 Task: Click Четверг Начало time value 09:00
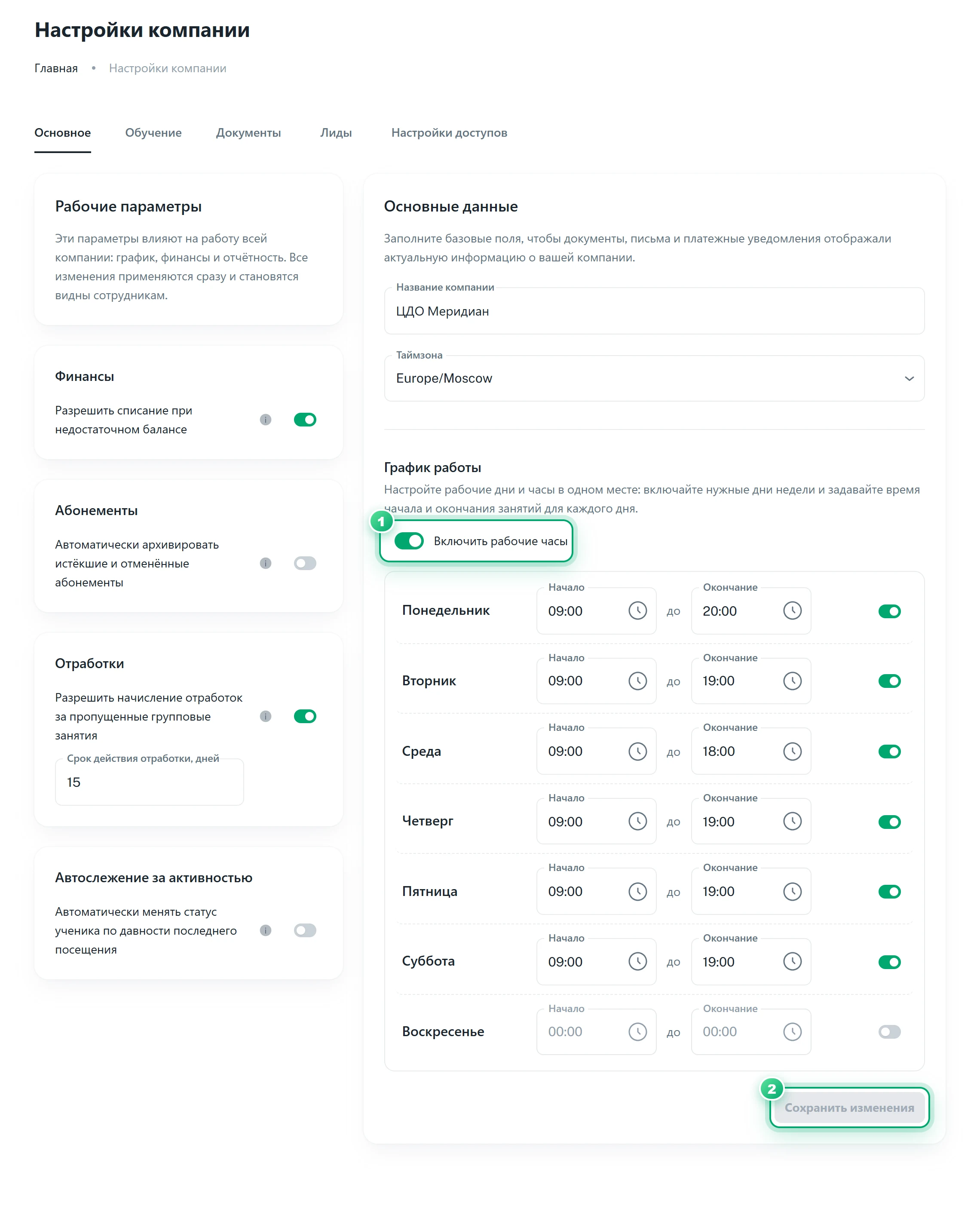pyautogui.click(x=565, y=822)
